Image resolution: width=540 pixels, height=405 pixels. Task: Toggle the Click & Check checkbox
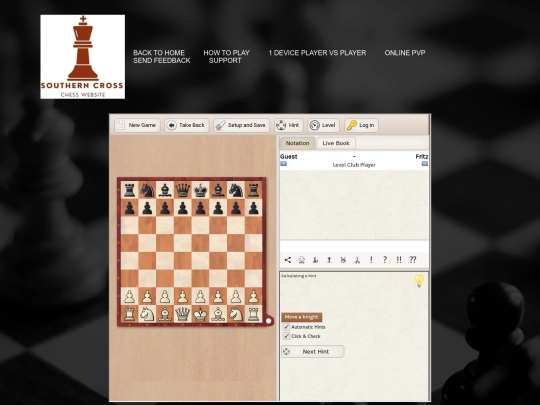(x=286, y=336)
